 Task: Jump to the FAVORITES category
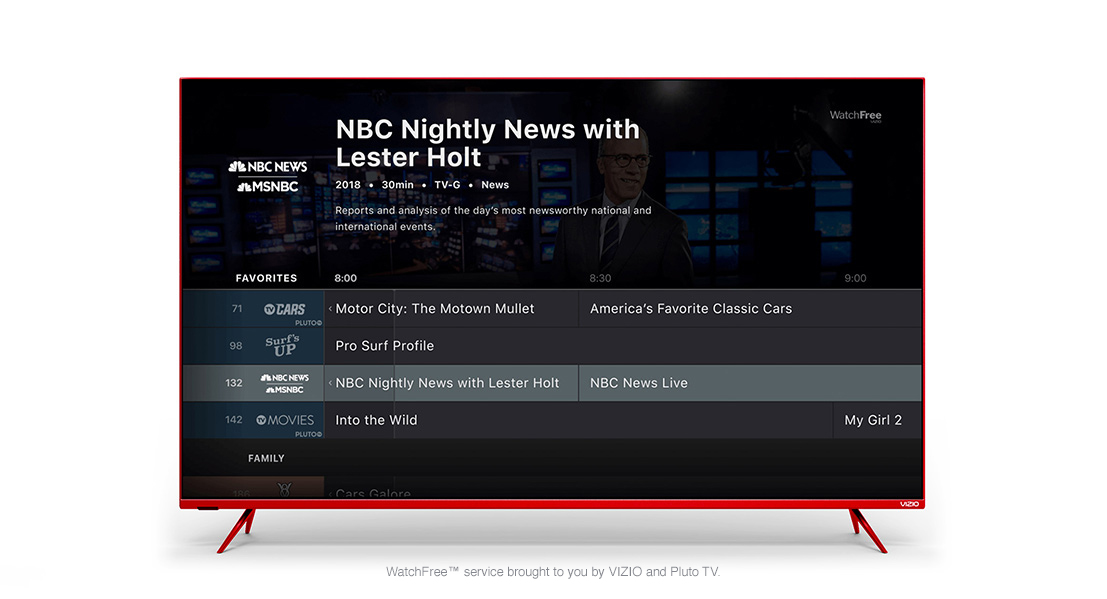266,278
